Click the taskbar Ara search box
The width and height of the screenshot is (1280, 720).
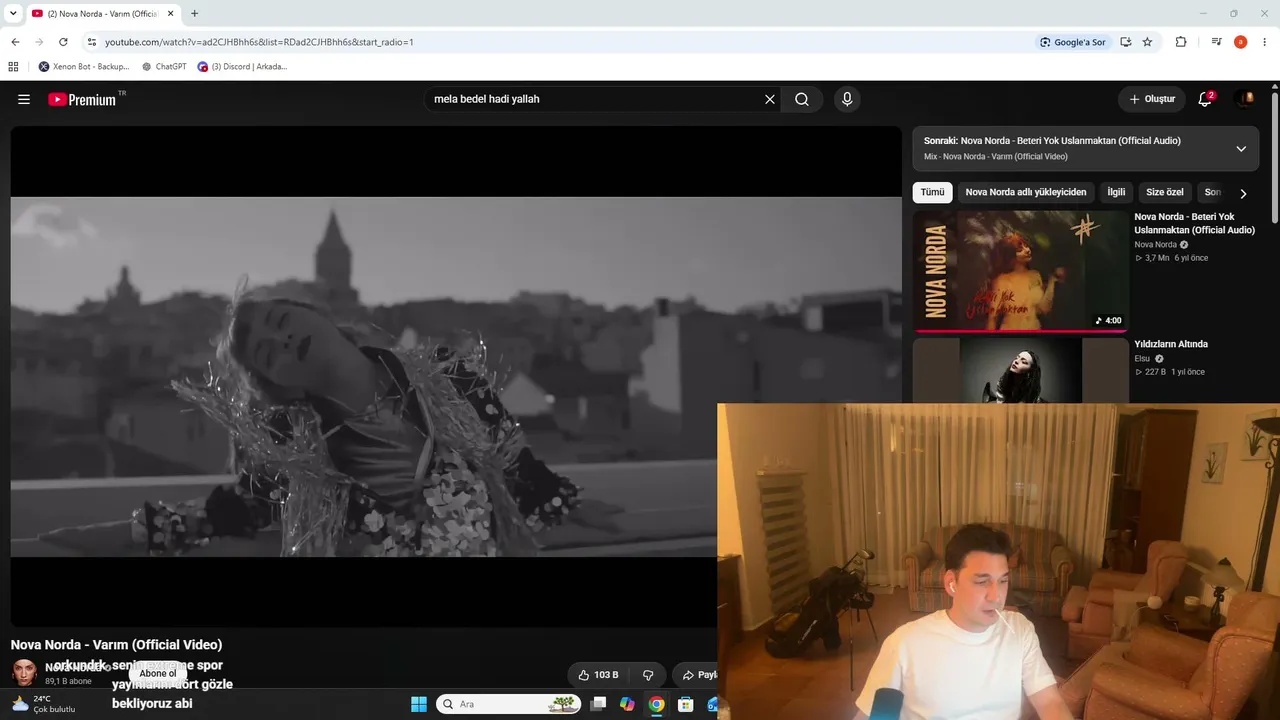[509, 704]
